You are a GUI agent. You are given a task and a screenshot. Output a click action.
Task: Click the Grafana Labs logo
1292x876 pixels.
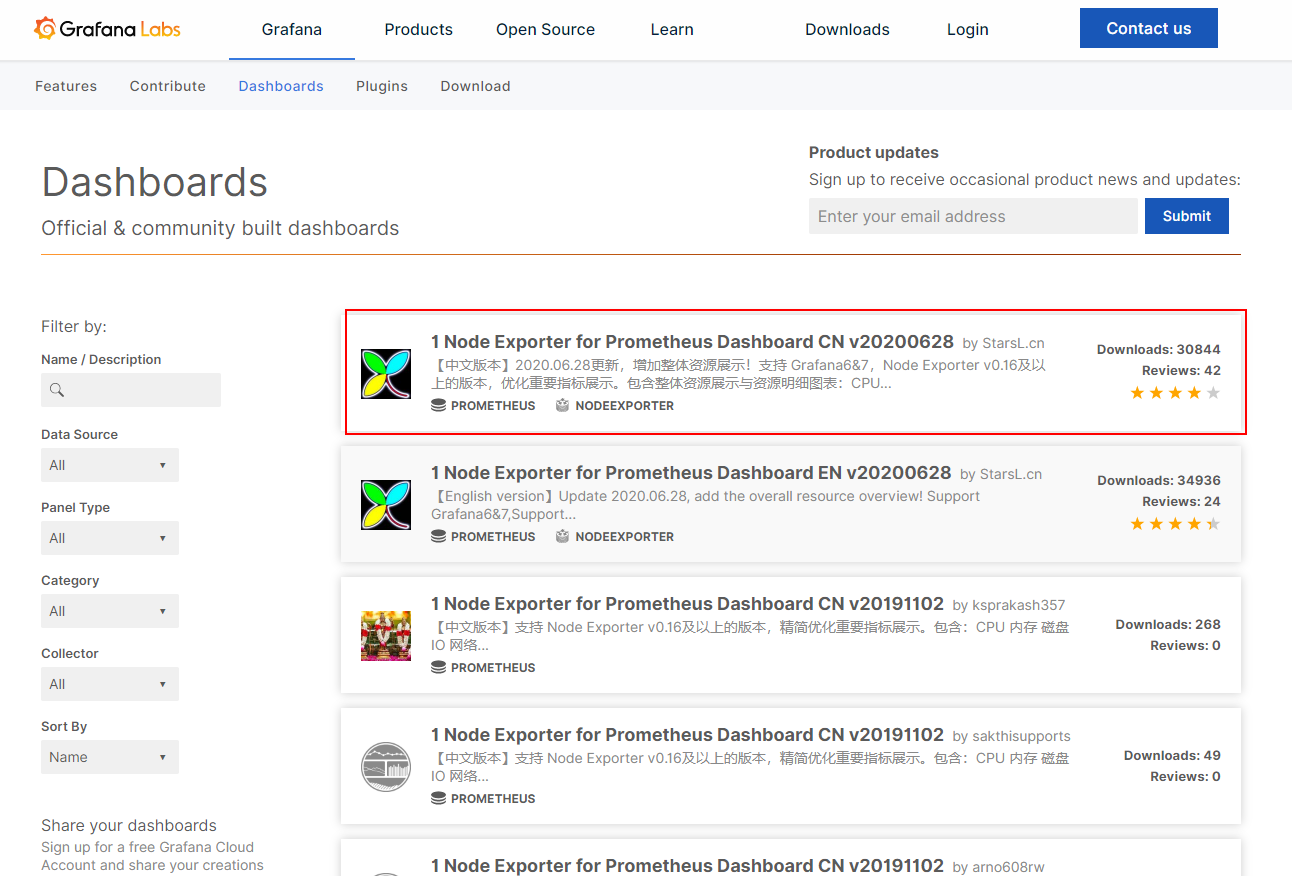click(x=107, y=28)
